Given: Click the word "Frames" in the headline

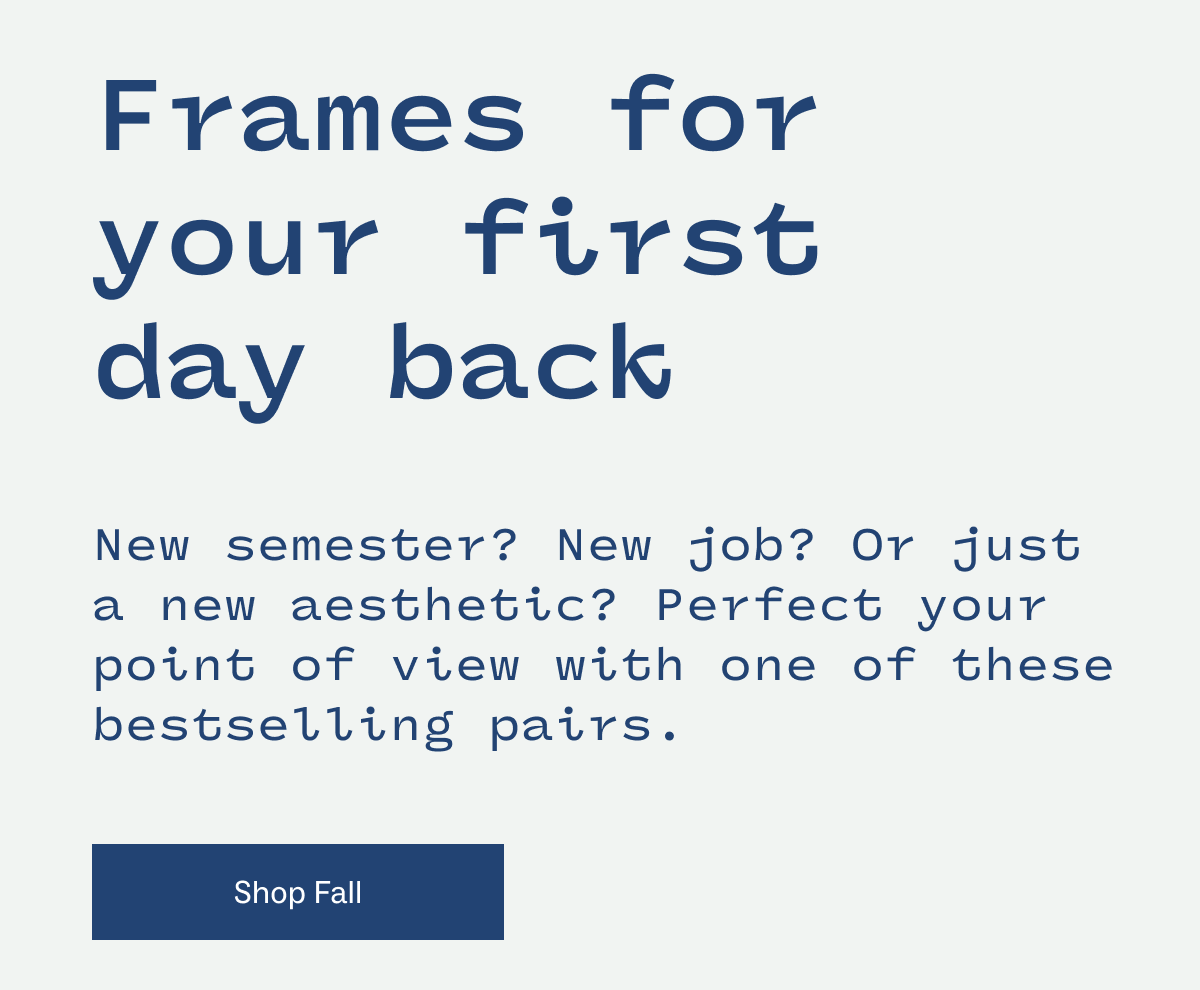Looking at the screenshot, I should [x=313, y=117].
